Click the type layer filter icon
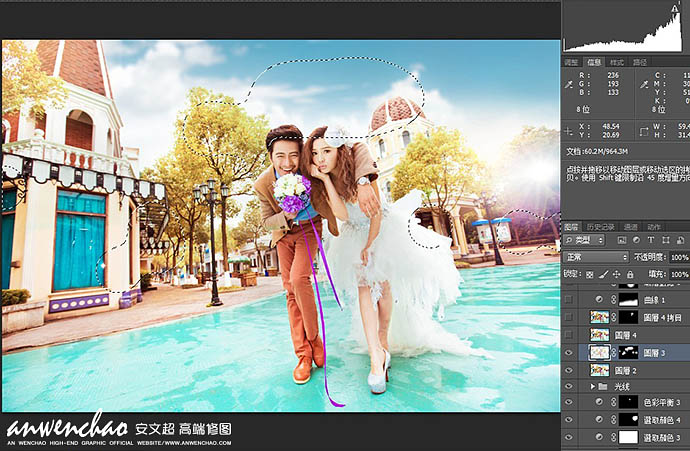This screenshot has width=690, height=451. (x=651, y=241)
